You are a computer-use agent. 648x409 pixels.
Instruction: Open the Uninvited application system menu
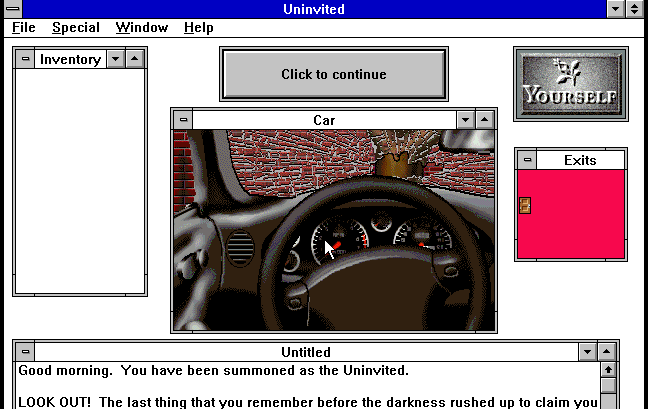pos(11,9)
